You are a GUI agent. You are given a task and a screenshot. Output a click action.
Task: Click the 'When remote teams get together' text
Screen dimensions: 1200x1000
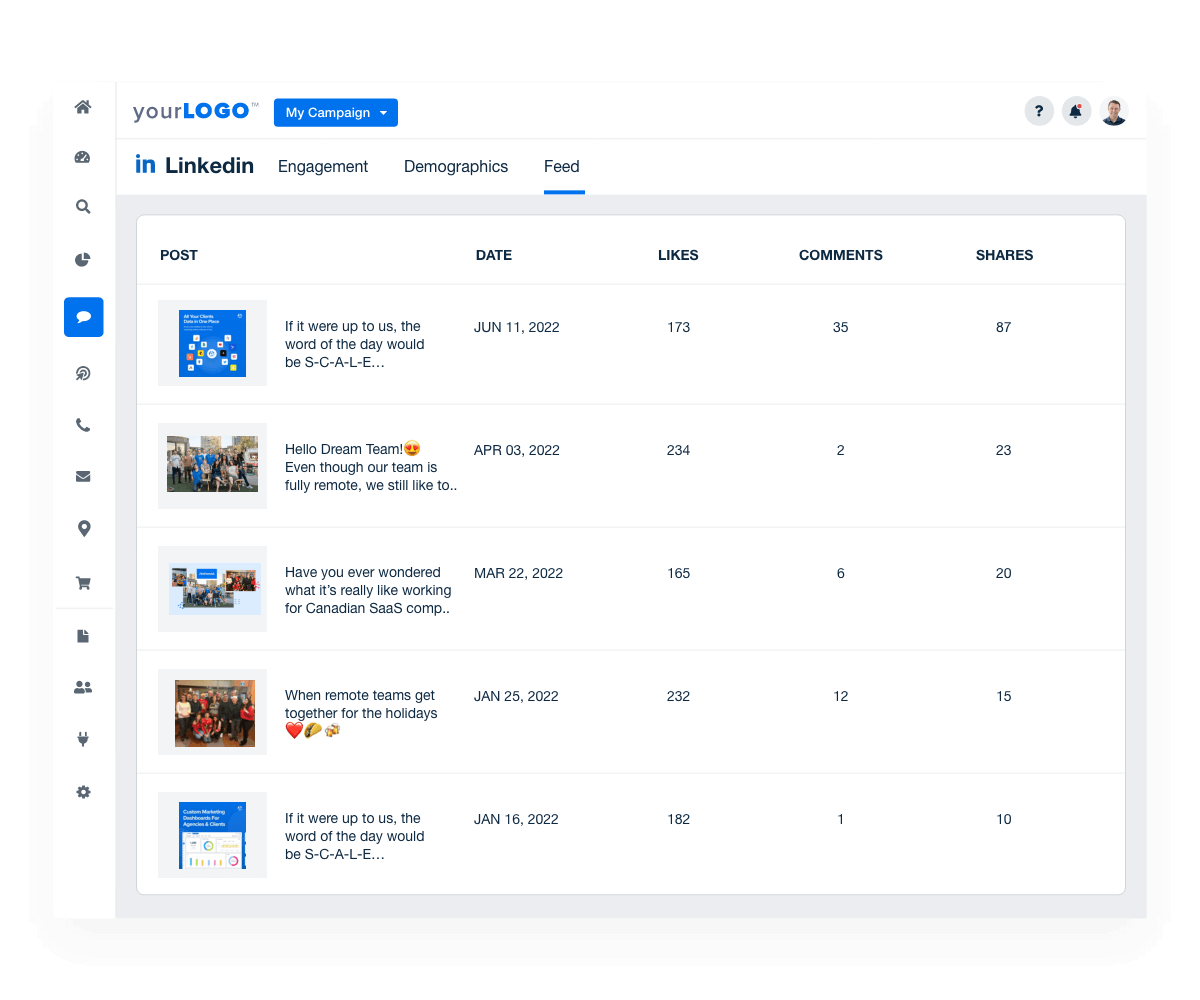coord(361,713)
